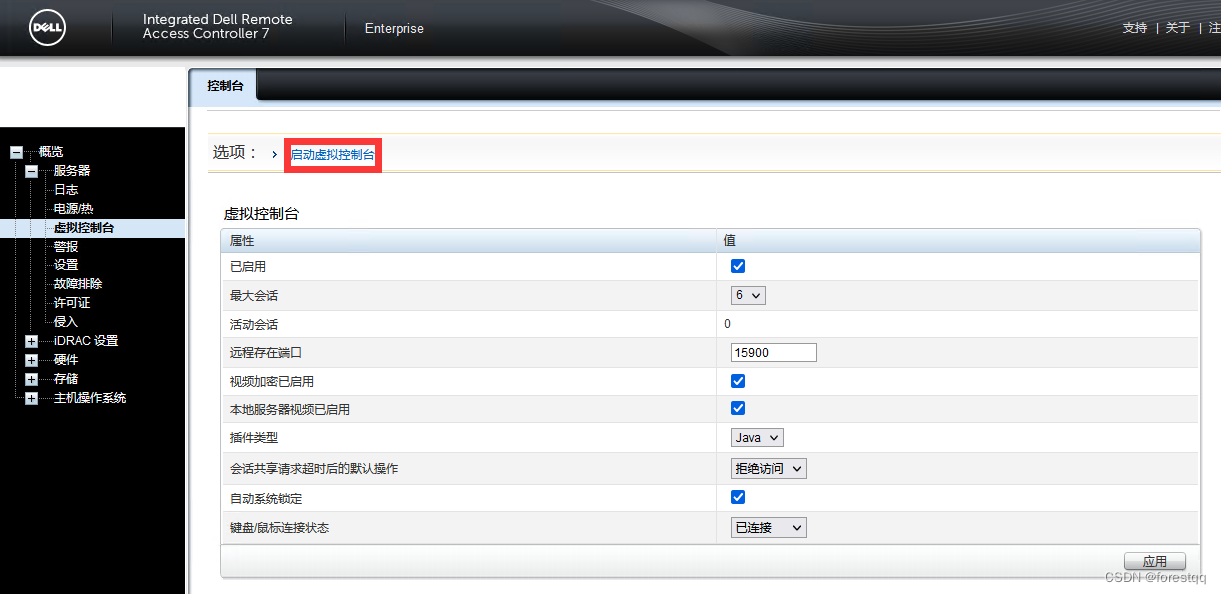Expand the 主机操作系统 tree node
Viewport: 1221px width, 594px height.
32,399
